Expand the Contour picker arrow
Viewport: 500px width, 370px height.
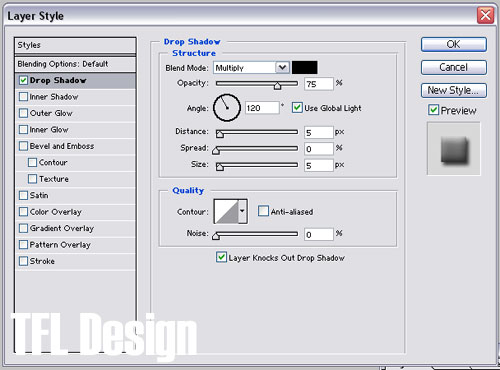click(242, 211)
